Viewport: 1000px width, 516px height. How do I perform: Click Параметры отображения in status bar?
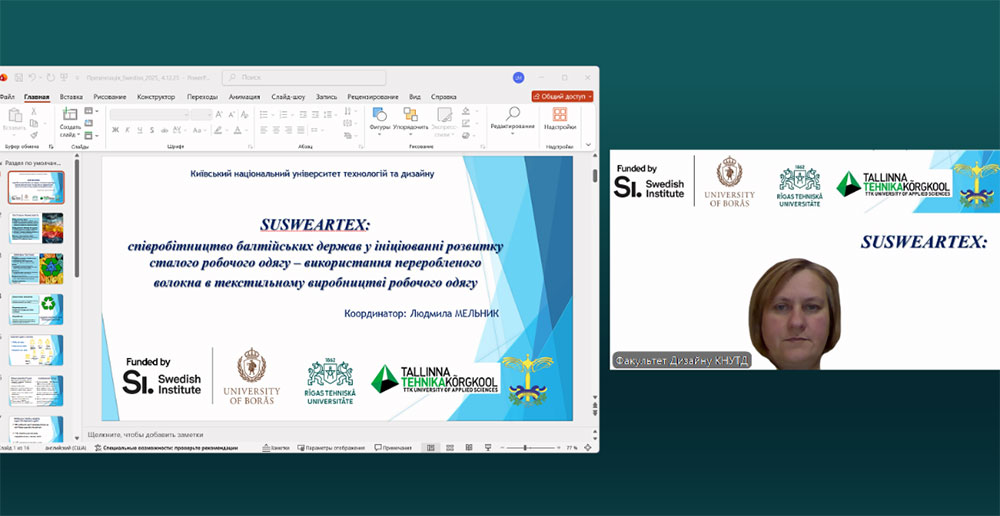330,448
